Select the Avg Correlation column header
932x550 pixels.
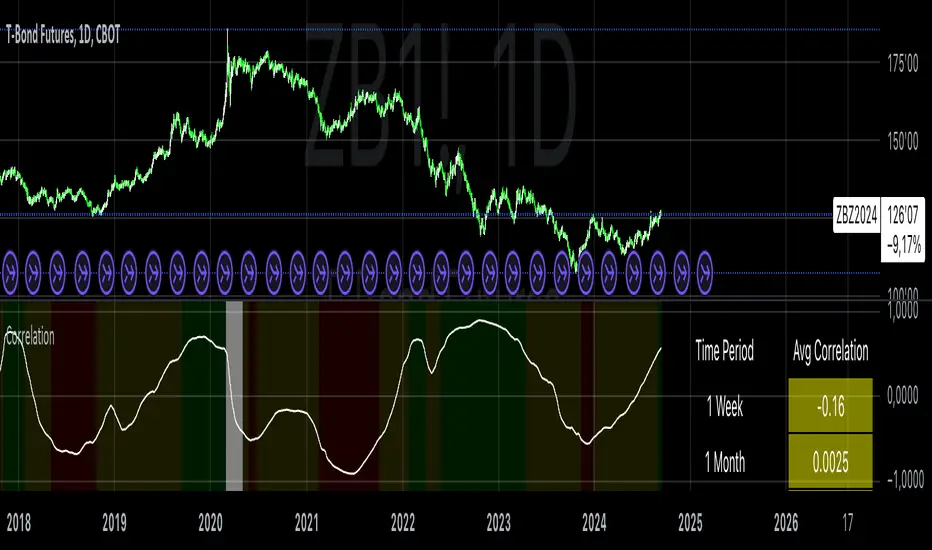830,351
